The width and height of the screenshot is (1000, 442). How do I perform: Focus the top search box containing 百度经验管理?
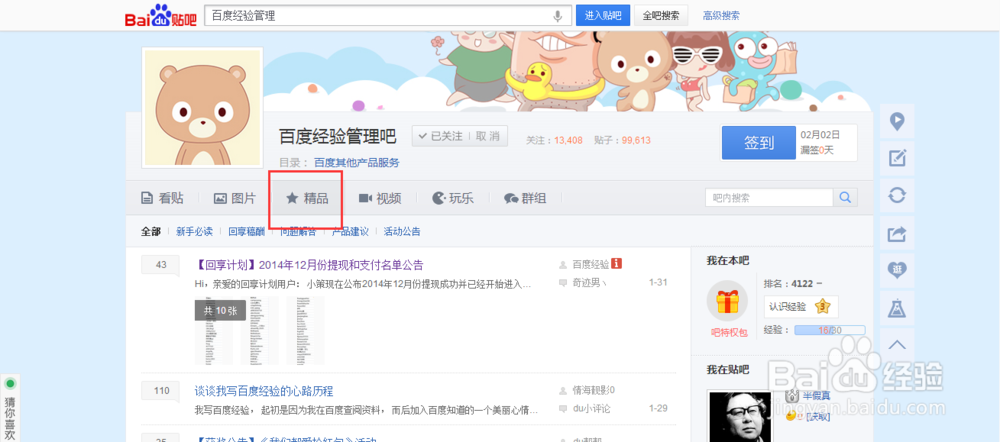point(386,15)
